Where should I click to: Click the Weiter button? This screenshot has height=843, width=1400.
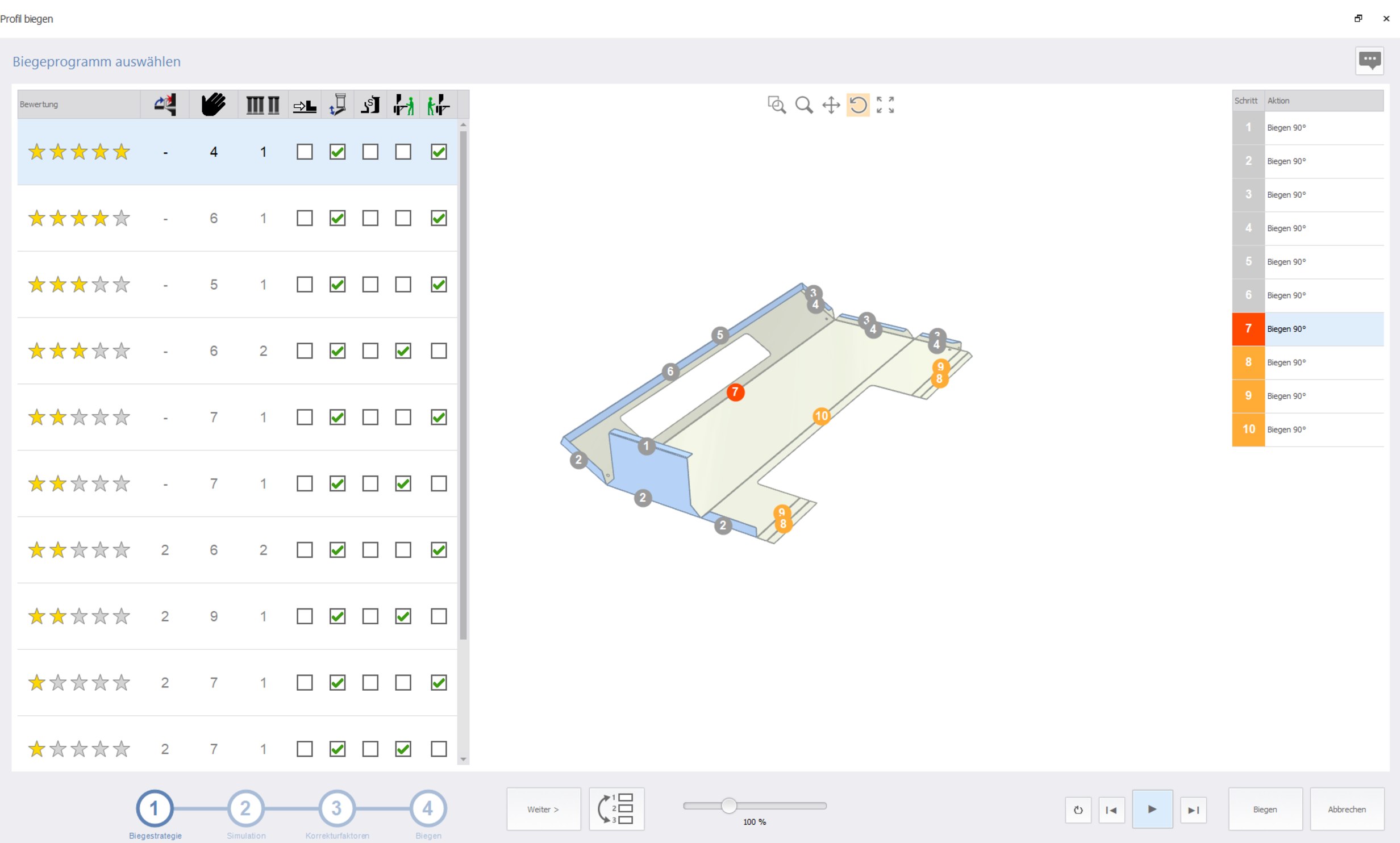click(x=543, y=809)
